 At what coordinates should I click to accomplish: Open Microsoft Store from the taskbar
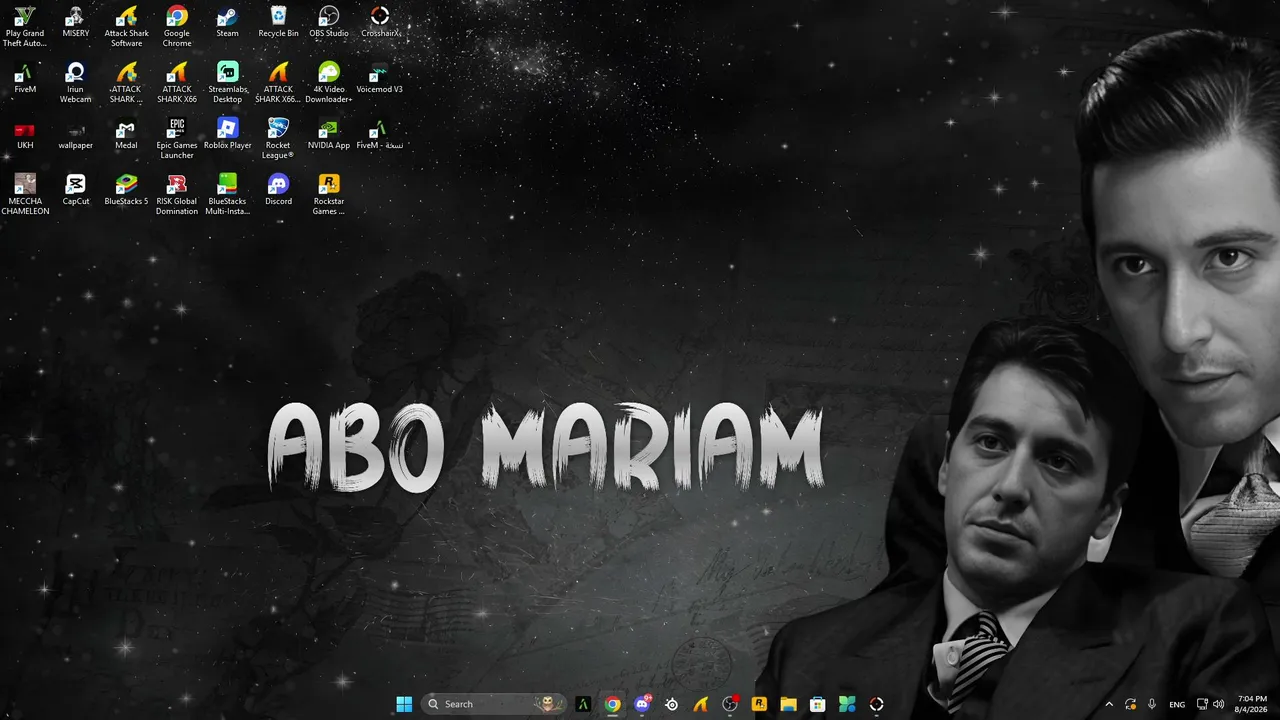[818, 704]
